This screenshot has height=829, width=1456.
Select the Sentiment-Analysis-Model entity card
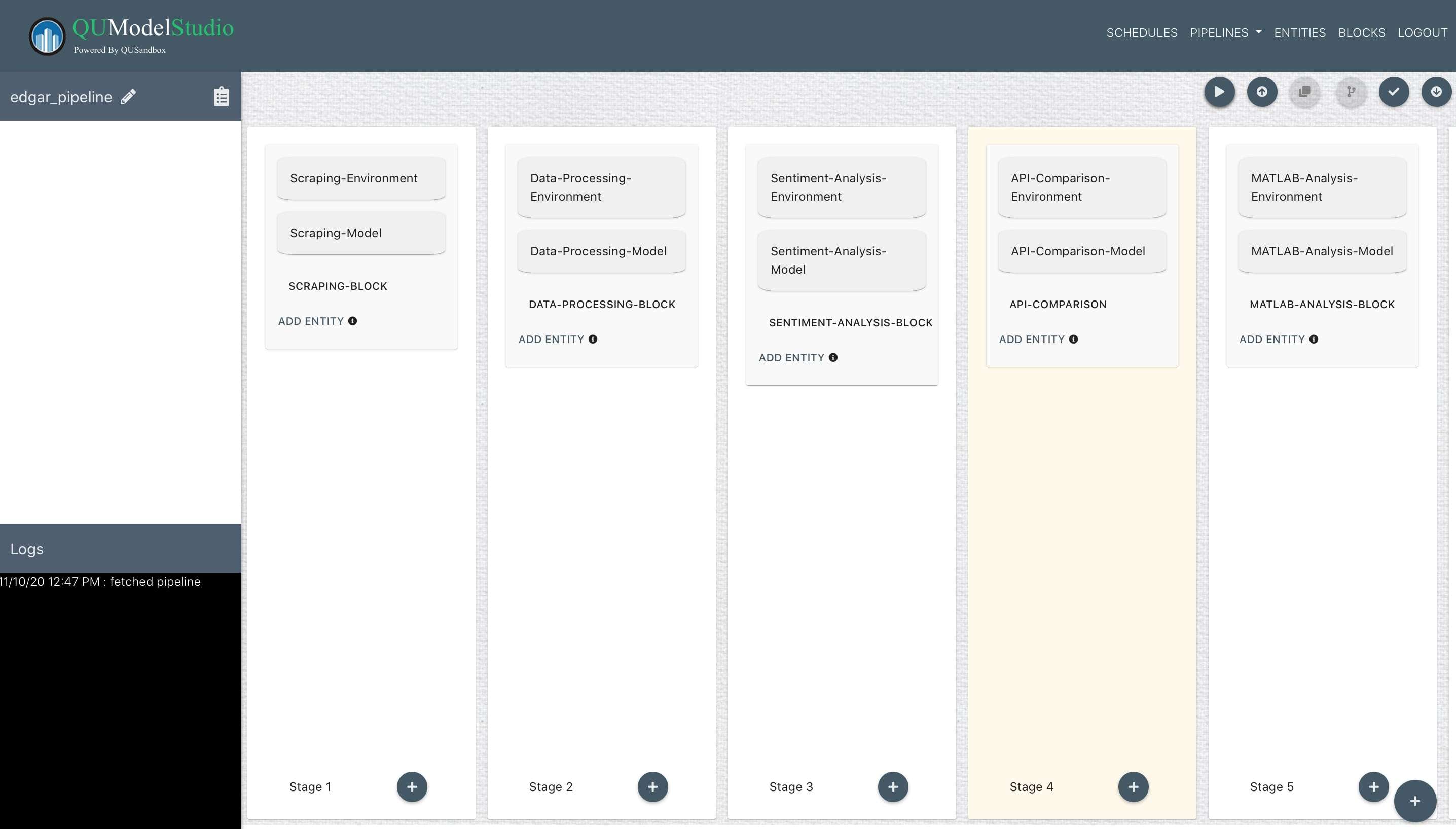842,260
